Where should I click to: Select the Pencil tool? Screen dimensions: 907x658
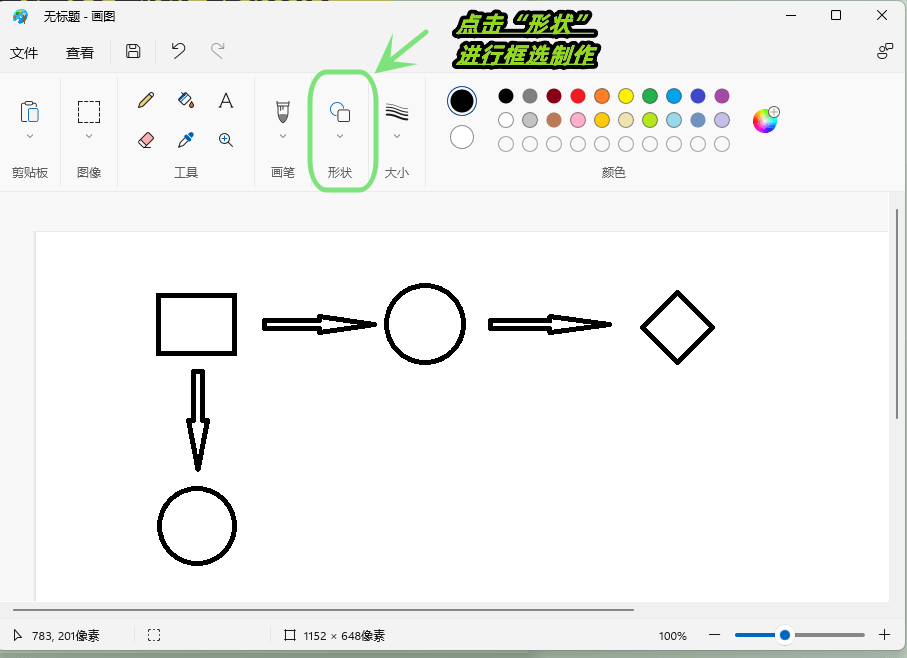[x=146, y=100]
